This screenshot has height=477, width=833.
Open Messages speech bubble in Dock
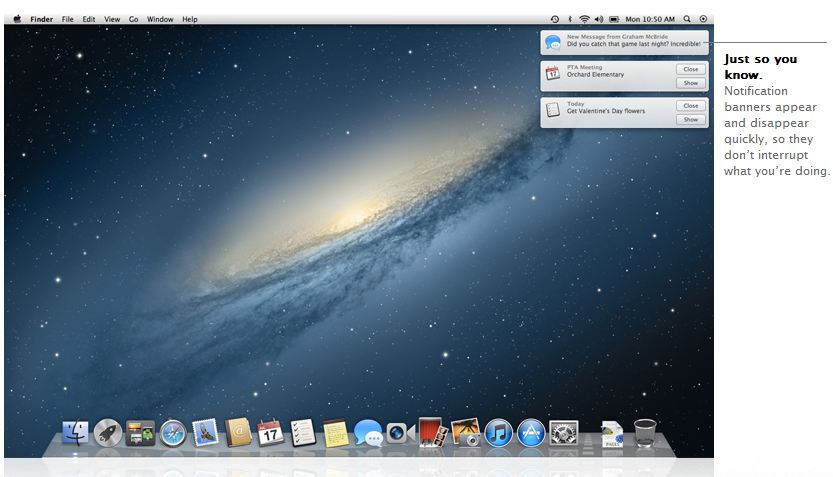(x=368, y=433)
